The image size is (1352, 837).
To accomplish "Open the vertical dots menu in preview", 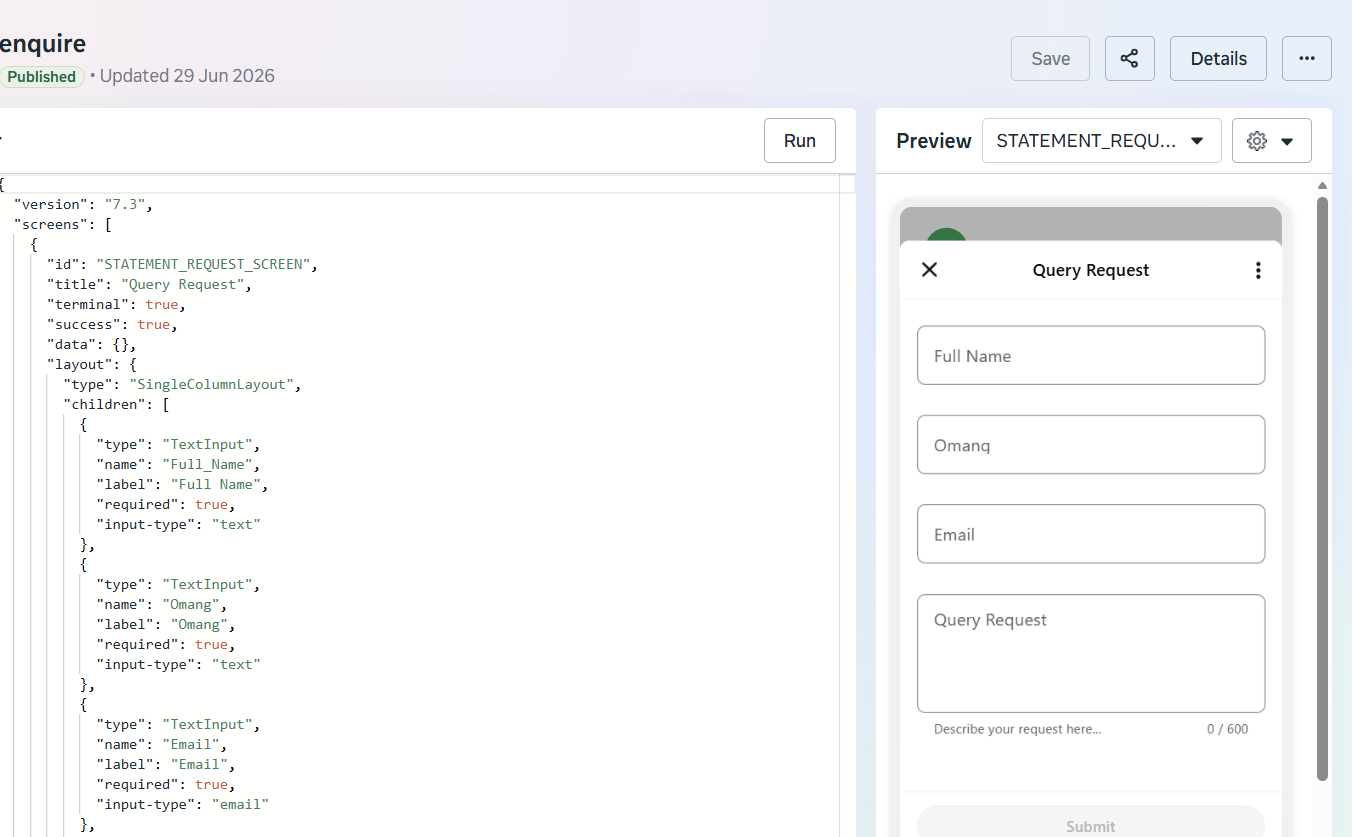I will pyautogui.click(x=1258, y=270).
